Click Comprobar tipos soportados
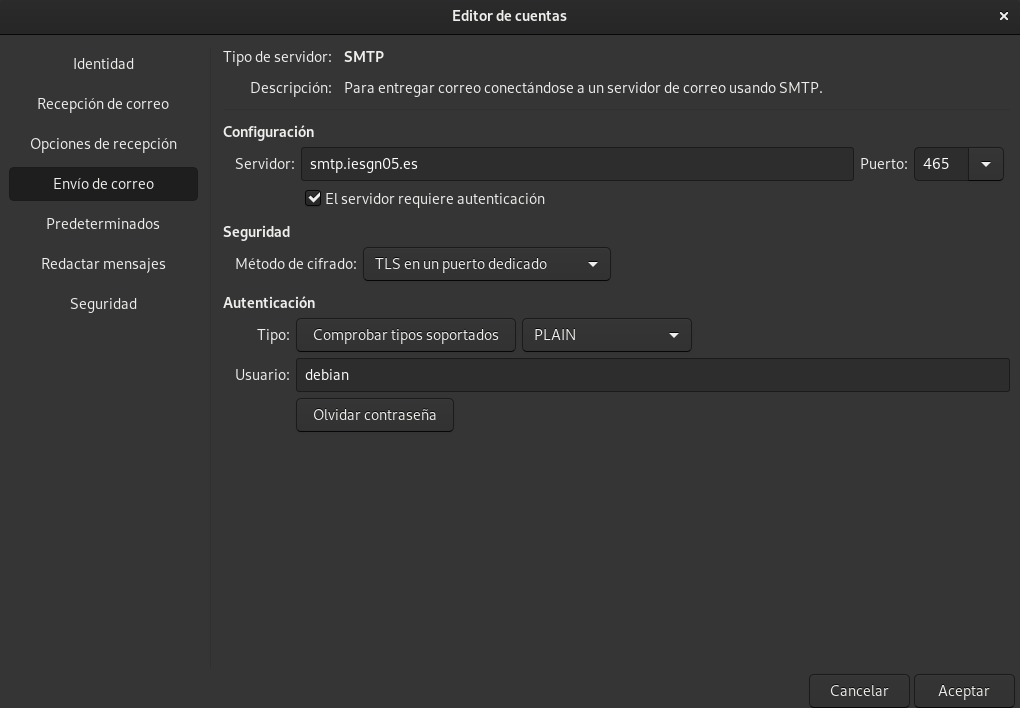Screen dimensions: 1020x708 tap(406, 335)
